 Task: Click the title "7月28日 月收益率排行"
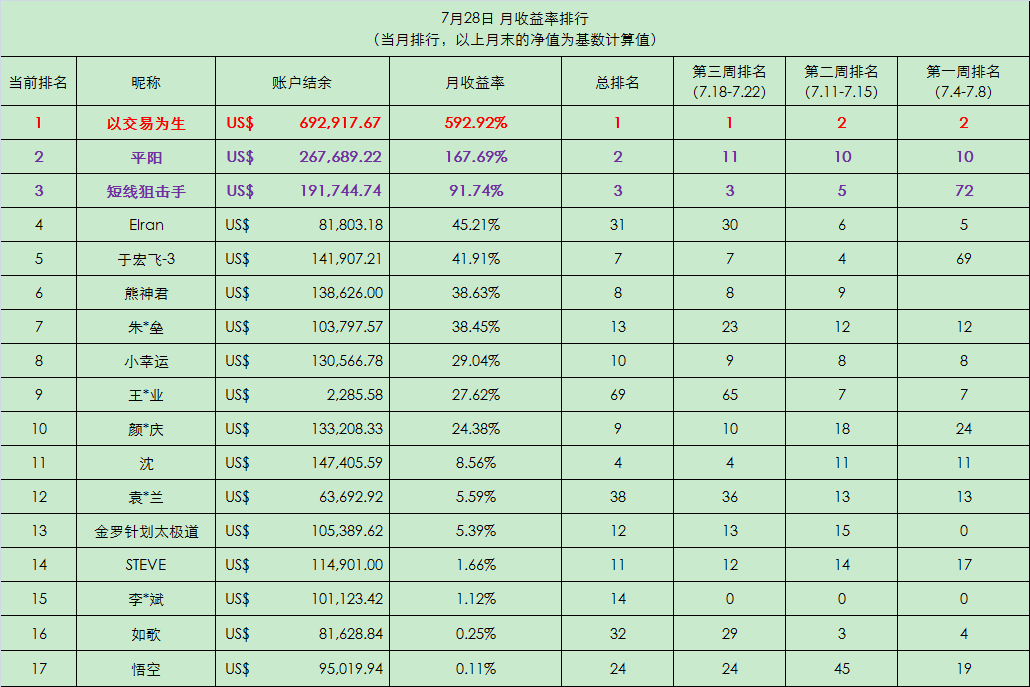pos(514,19)
